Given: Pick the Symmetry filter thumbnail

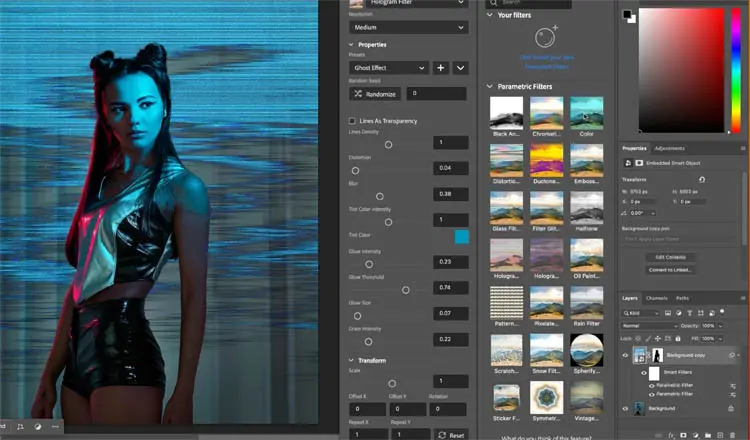Looking at the screenshot, I should [x=546, y=397].
